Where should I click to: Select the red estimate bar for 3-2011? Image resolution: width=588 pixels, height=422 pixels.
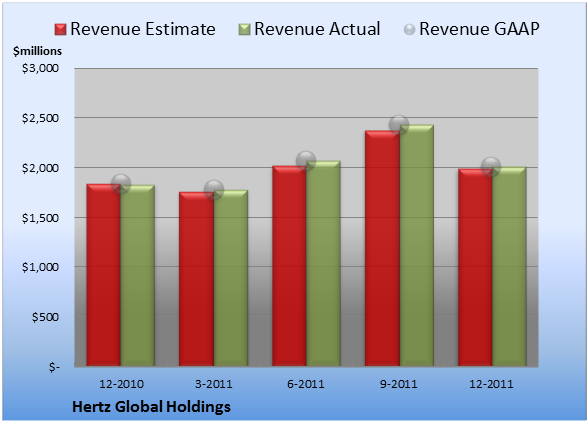[196, 279]
